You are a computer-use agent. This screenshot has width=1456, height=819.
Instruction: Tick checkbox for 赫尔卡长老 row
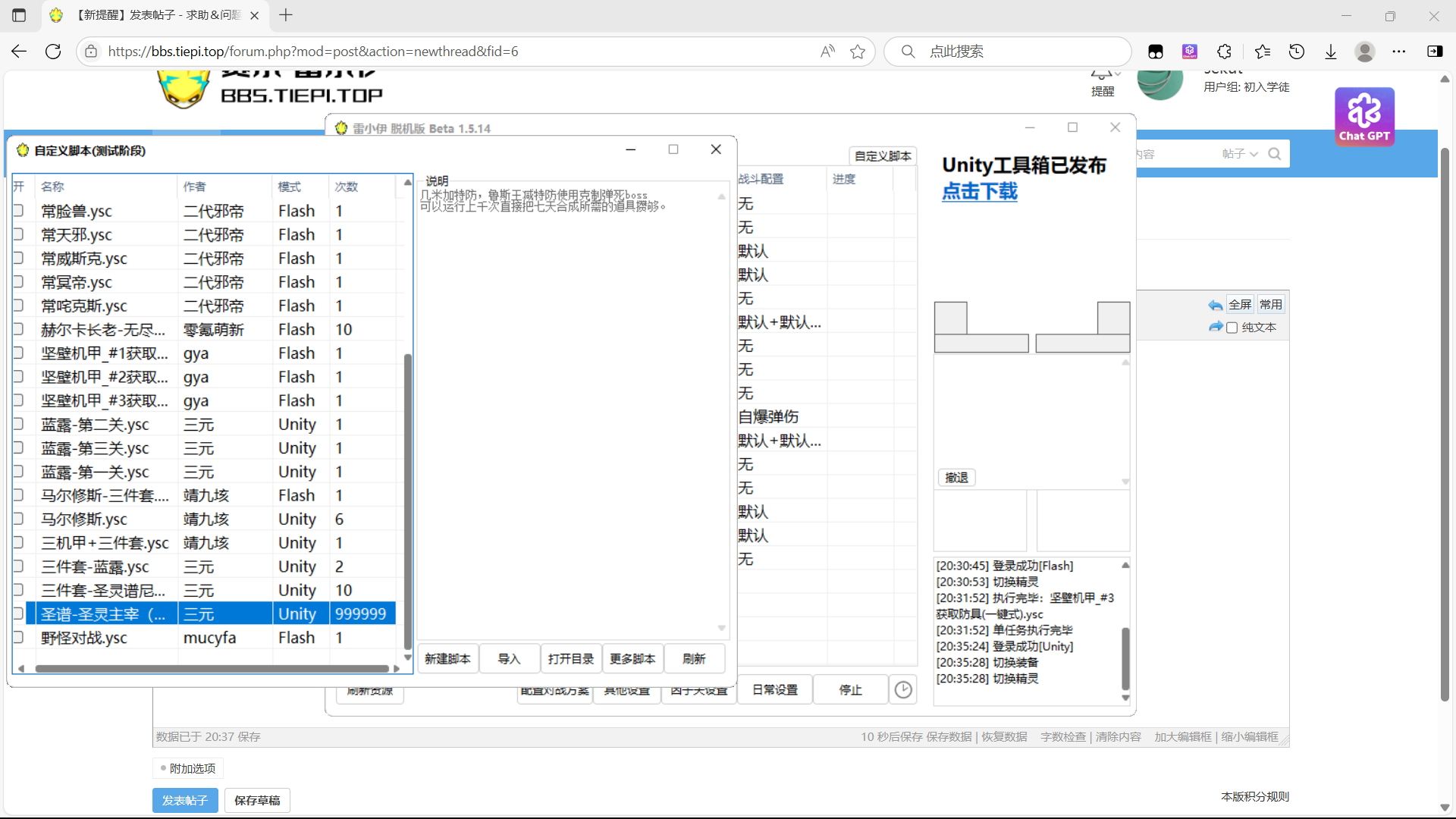point(18,329)
